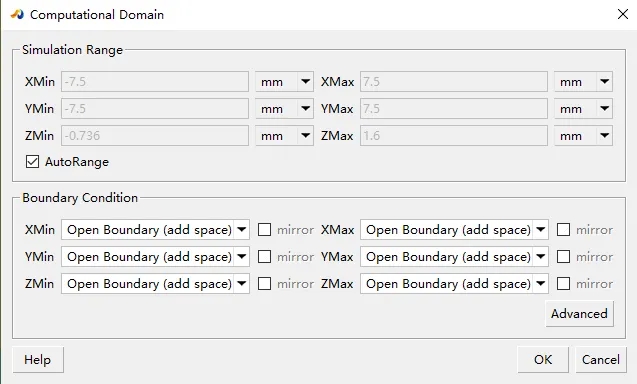Tick the XMax mirror checkbox
Image resolution: width=637 pixels, height=384 pixels.
tap(563, 230)
